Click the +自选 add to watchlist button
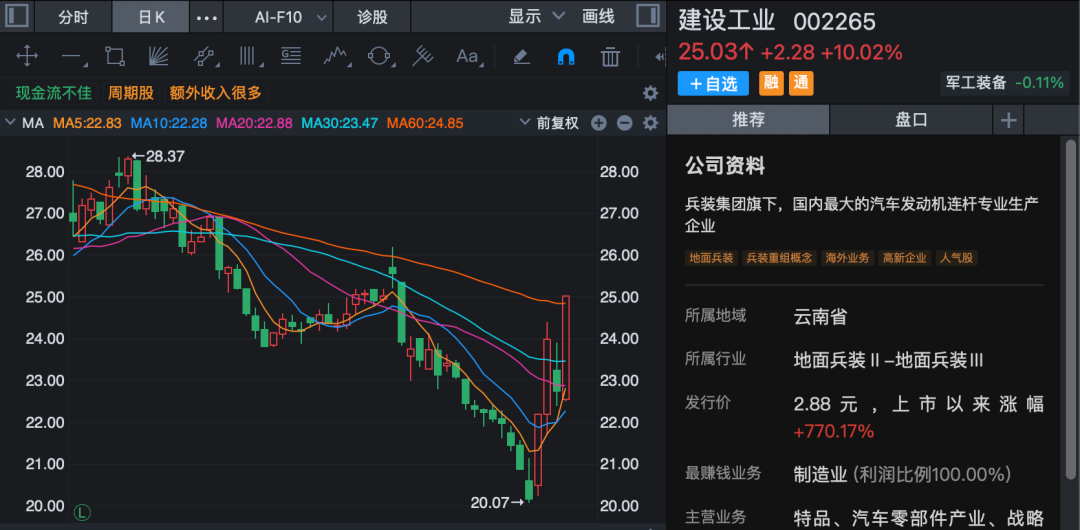The height and width of the screenshot is (530, 1080). click(713, 84)
